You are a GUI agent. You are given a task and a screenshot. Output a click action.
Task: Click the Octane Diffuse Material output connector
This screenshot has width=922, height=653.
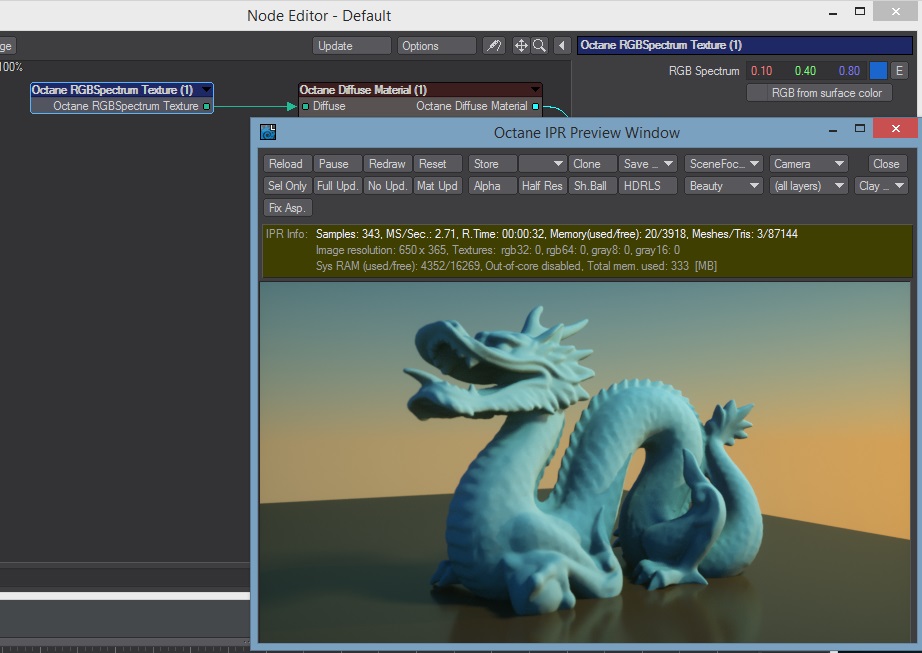[x=535, y=106]
